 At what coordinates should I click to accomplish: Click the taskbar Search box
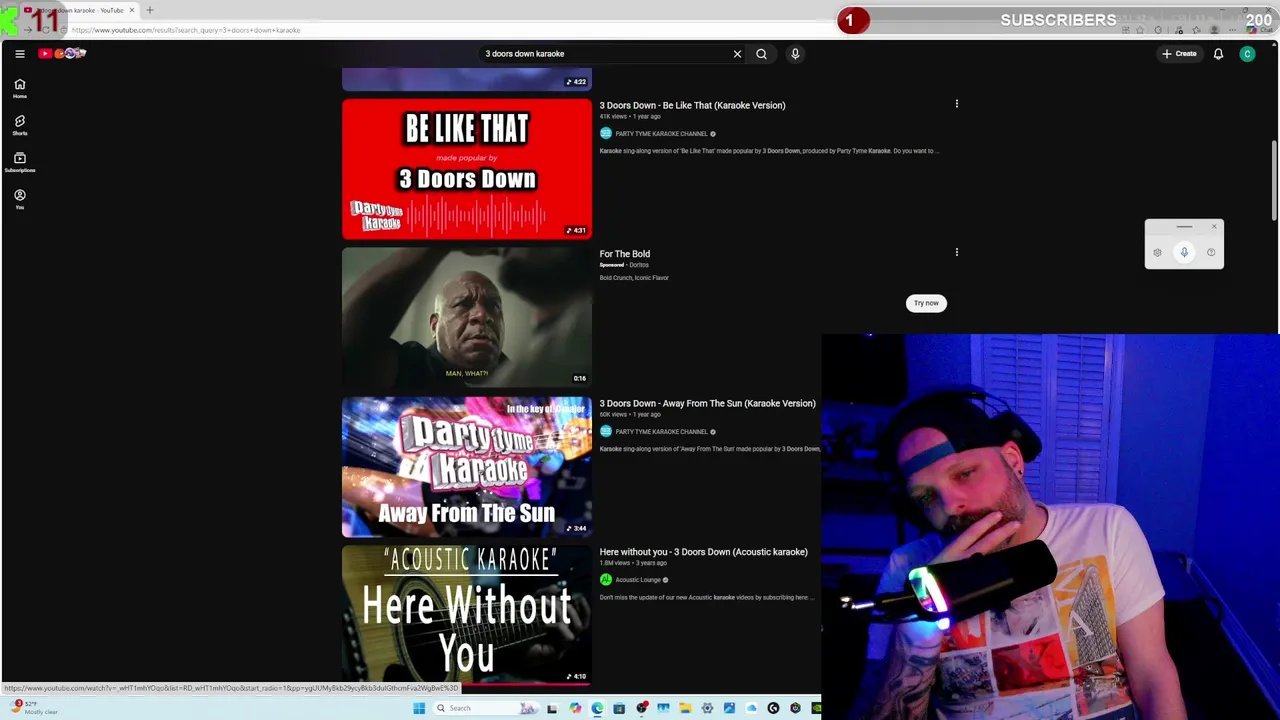point(488,708)
